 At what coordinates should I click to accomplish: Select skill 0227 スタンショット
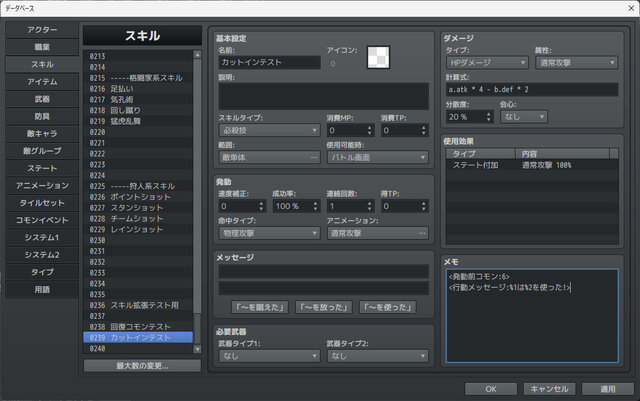(138, 208)
